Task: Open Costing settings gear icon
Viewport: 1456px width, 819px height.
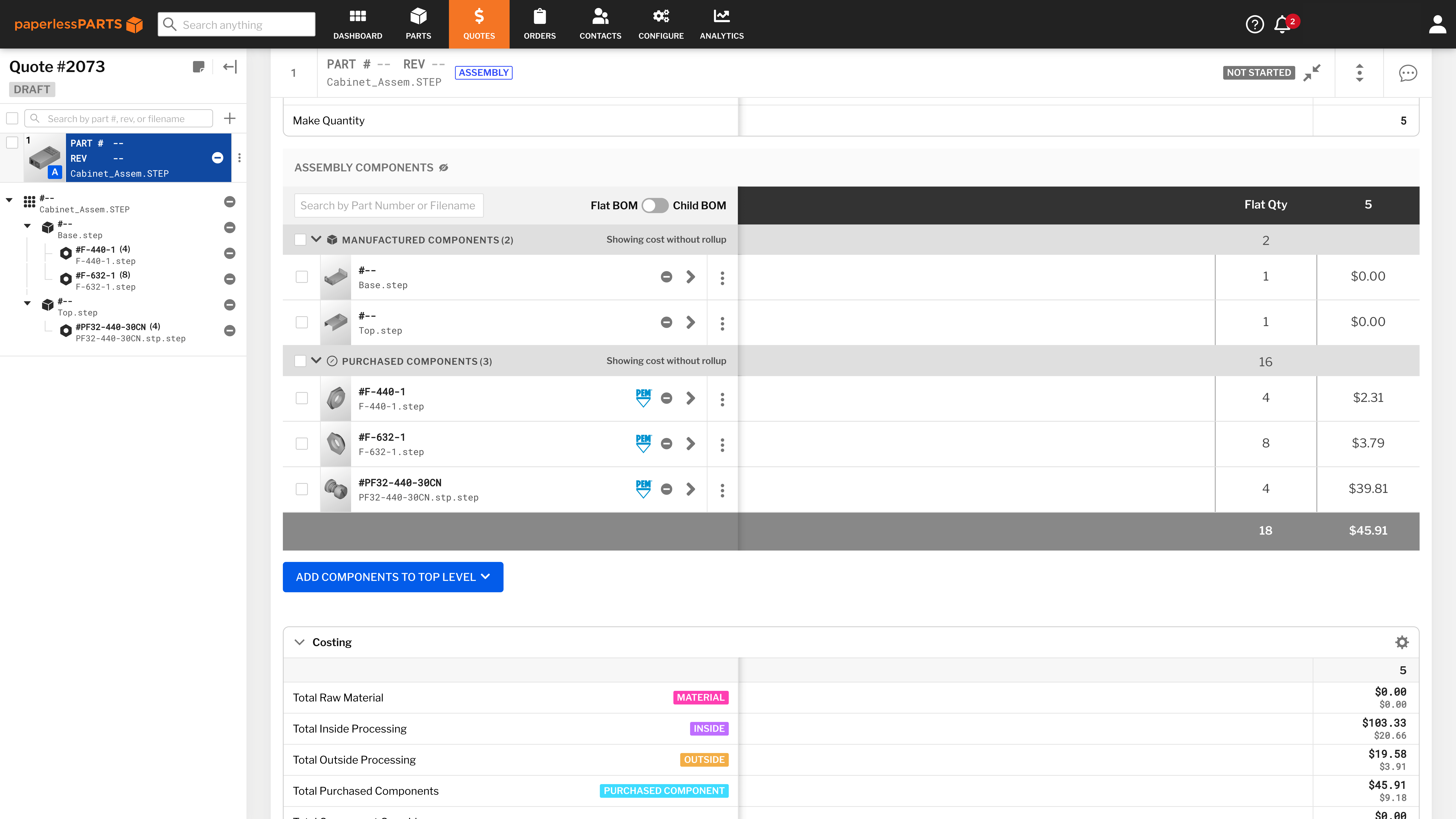Action: tap(1402, 642)
